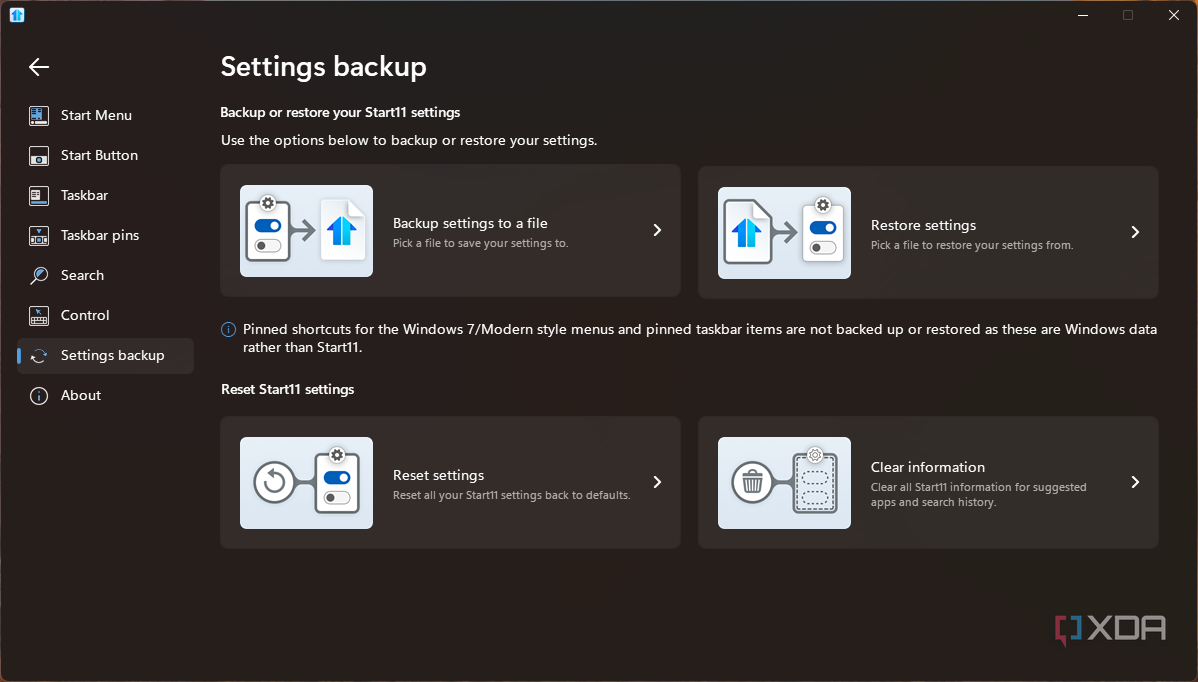Click the info icon beside pinned shortcuts note
This screenshot has width=1198, height=682.
click(228, 330)
